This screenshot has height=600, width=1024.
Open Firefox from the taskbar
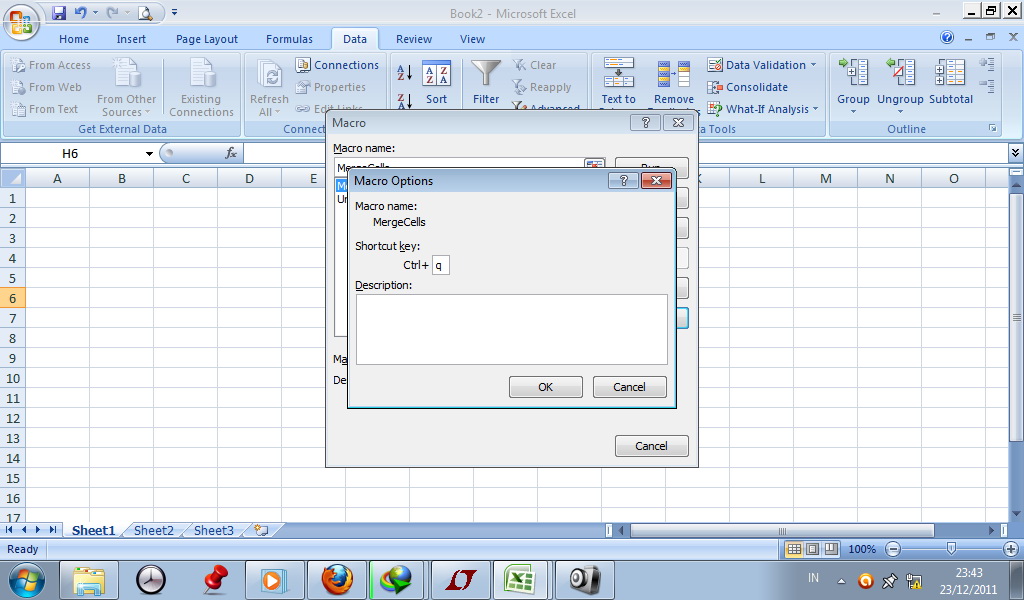[337, 580]
